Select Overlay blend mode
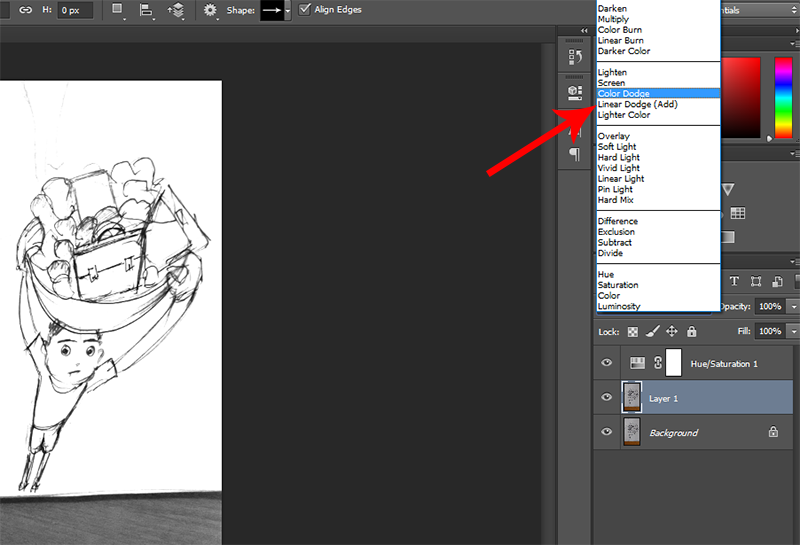Viewport: 800px width, 545px height. [x=658, y=136]
